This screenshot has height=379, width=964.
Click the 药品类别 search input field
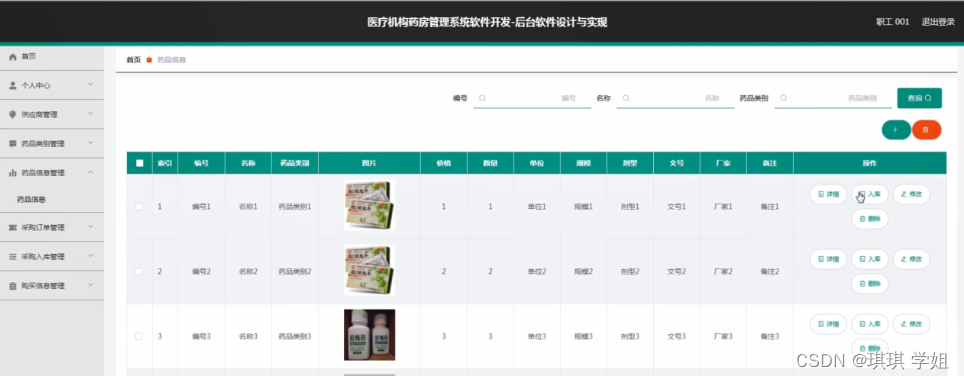[833, 98]
